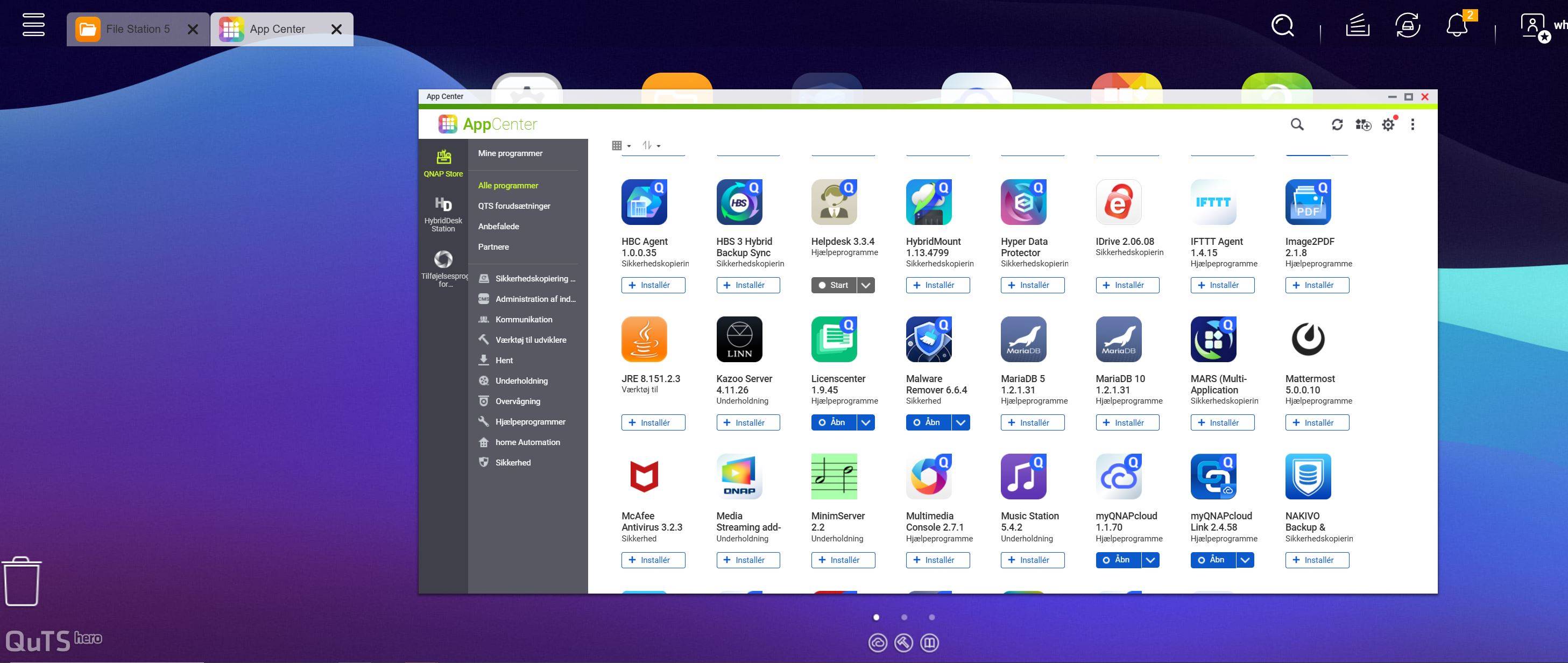The height and width of the screenshot is (663, 1568).
Task: Open the Sikkerhedskopiering category
Action: [x=528, y=279]
